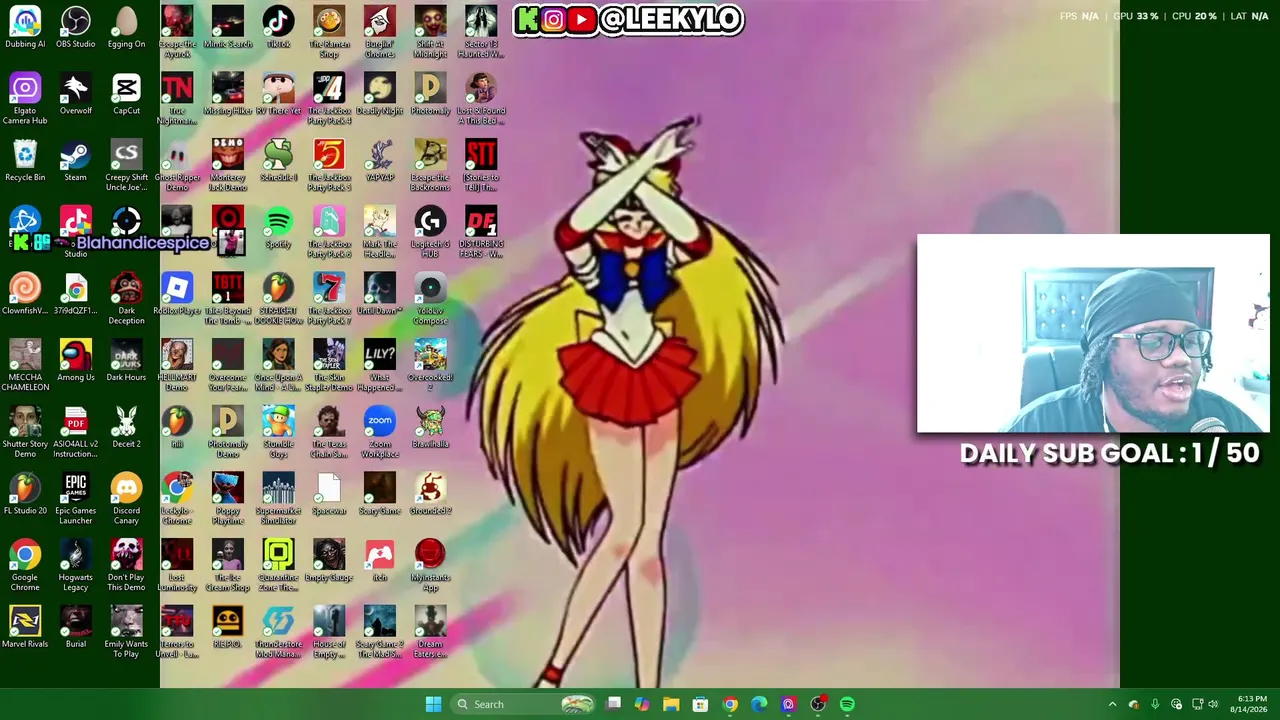This screenshot has height=720, width=1280.
Task: Select the Leekylo - Chrome profile shortcut
Action: [177, 499]
